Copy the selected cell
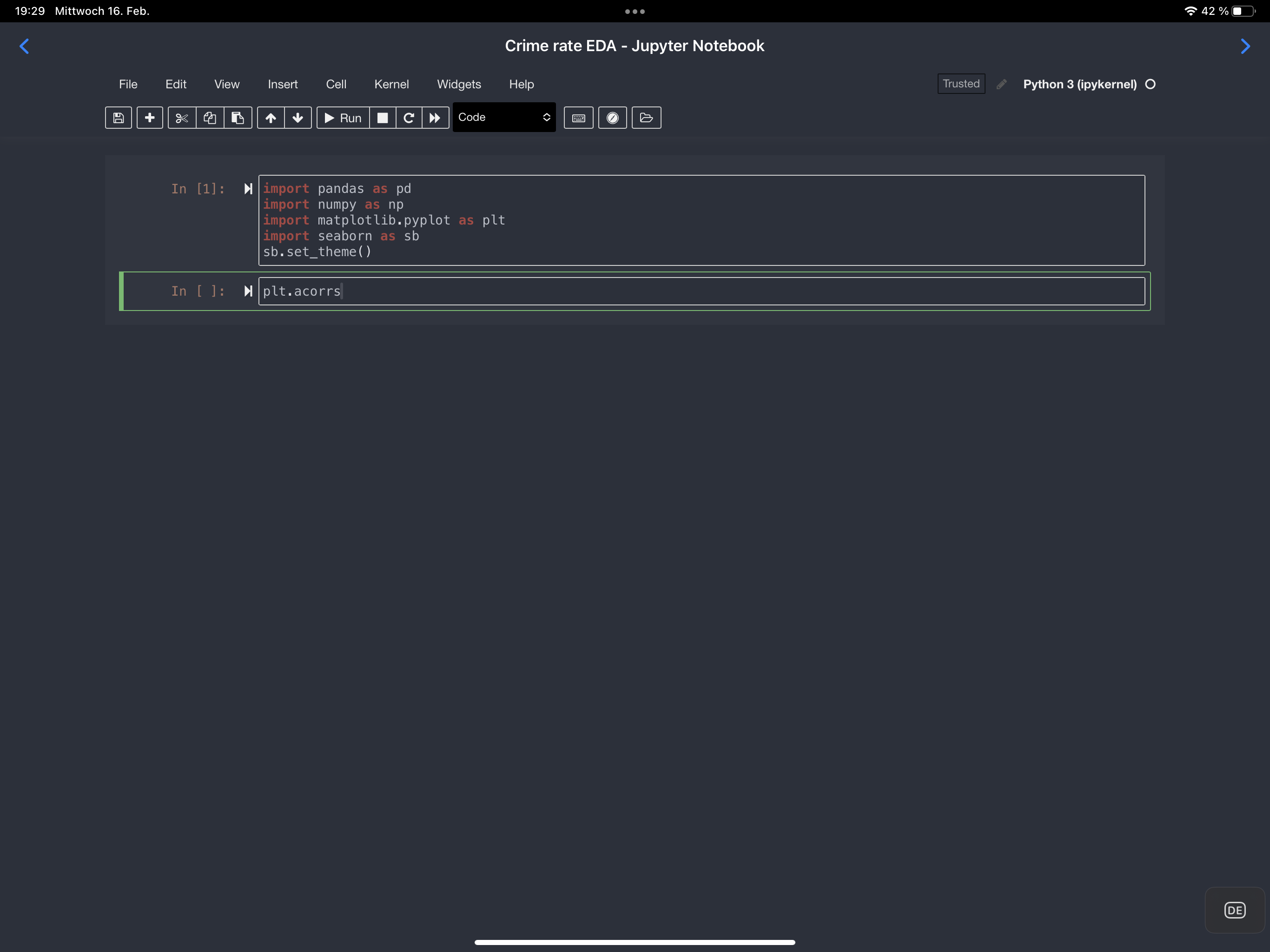 click(x=209, y=118)
